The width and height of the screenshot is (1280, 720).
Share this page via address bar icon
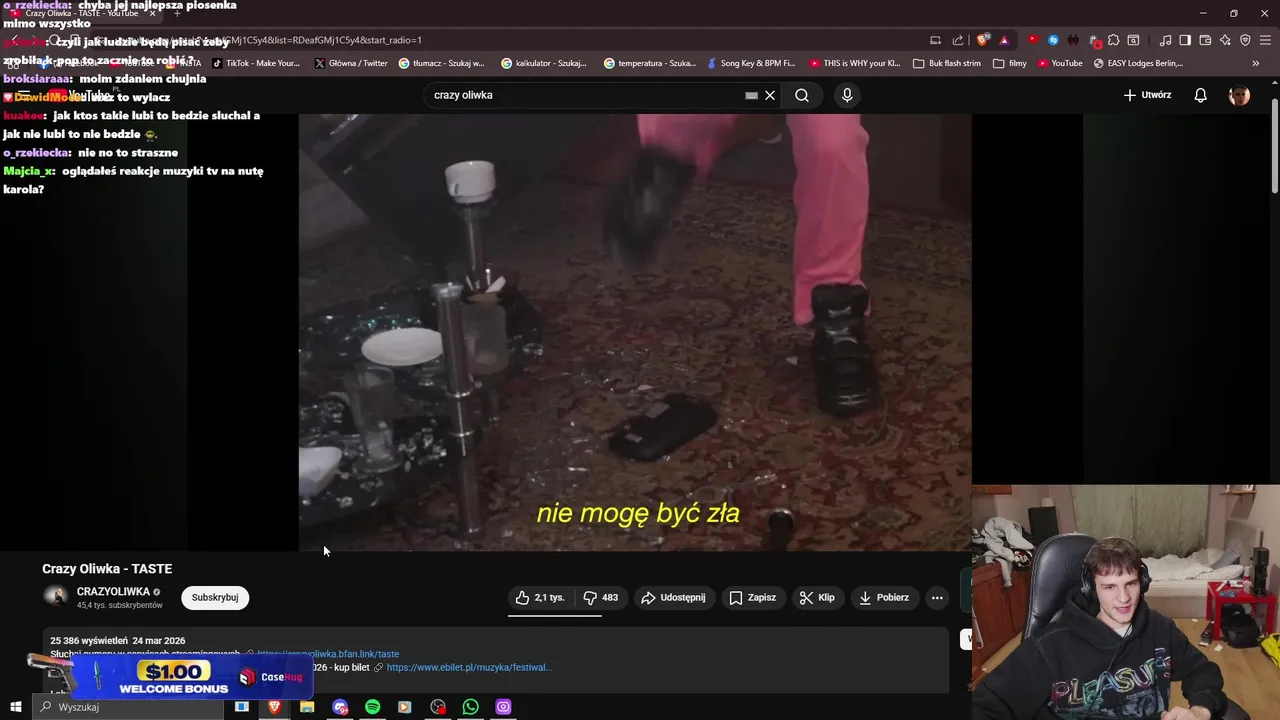tap(958, 40)
